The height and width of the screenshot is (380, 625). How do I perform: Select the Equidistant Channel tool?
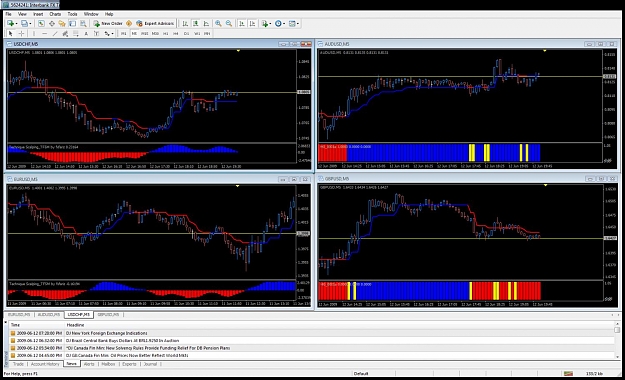[x=65, y=33]
